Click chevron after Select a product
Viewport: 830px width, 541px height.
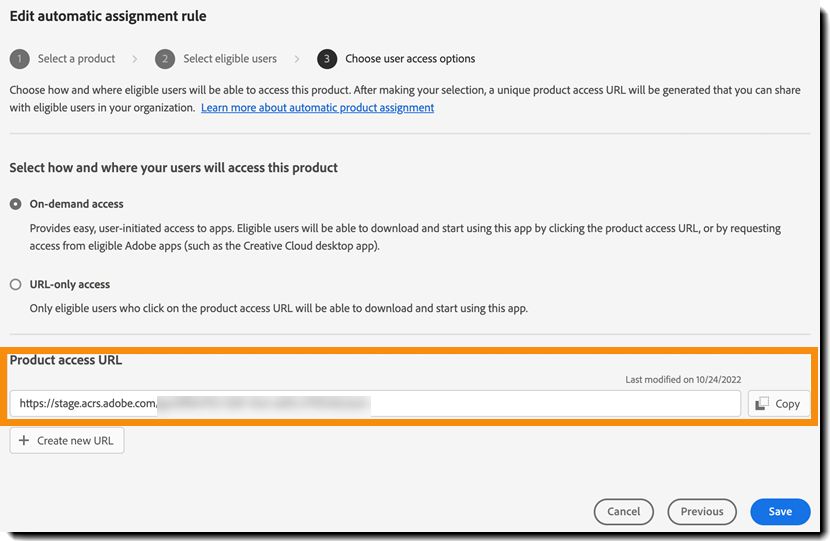(135, 59)
